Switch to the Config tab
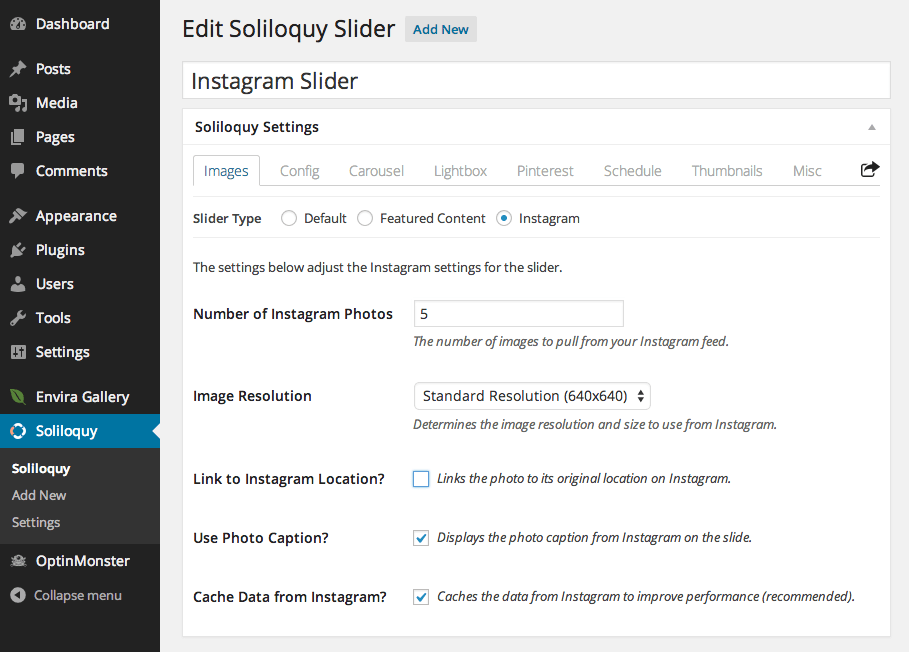Image resolution: width=909 pixels, height=652 pixels. (300, 171)
